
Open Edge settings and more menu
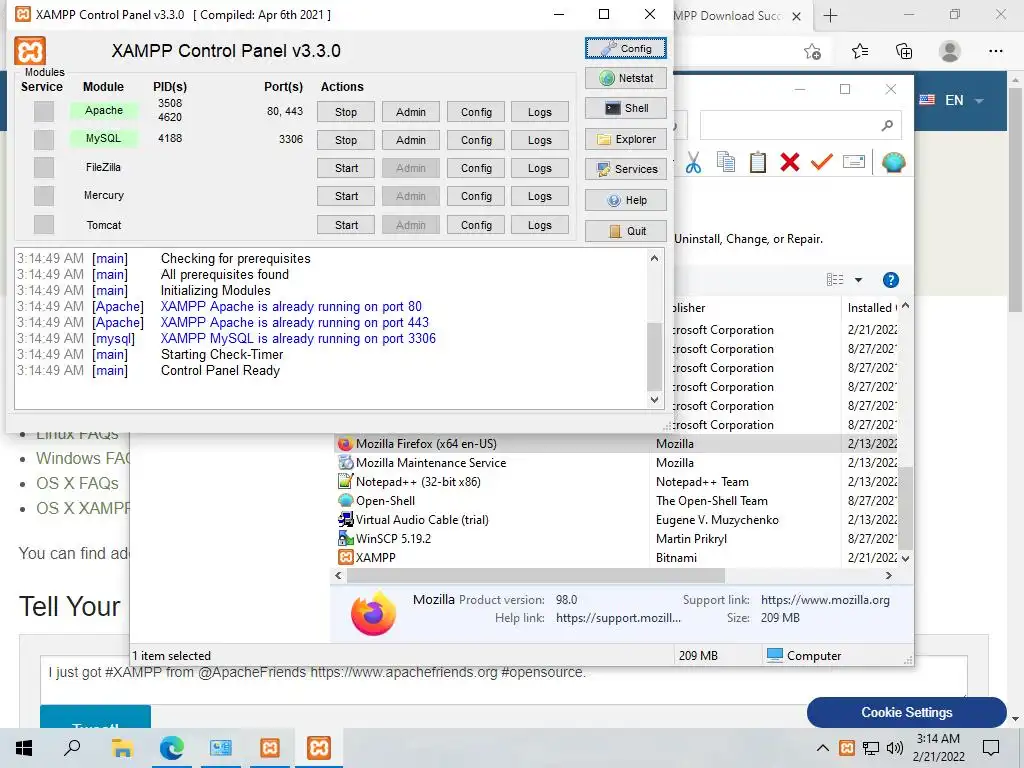tap(995, 51)
